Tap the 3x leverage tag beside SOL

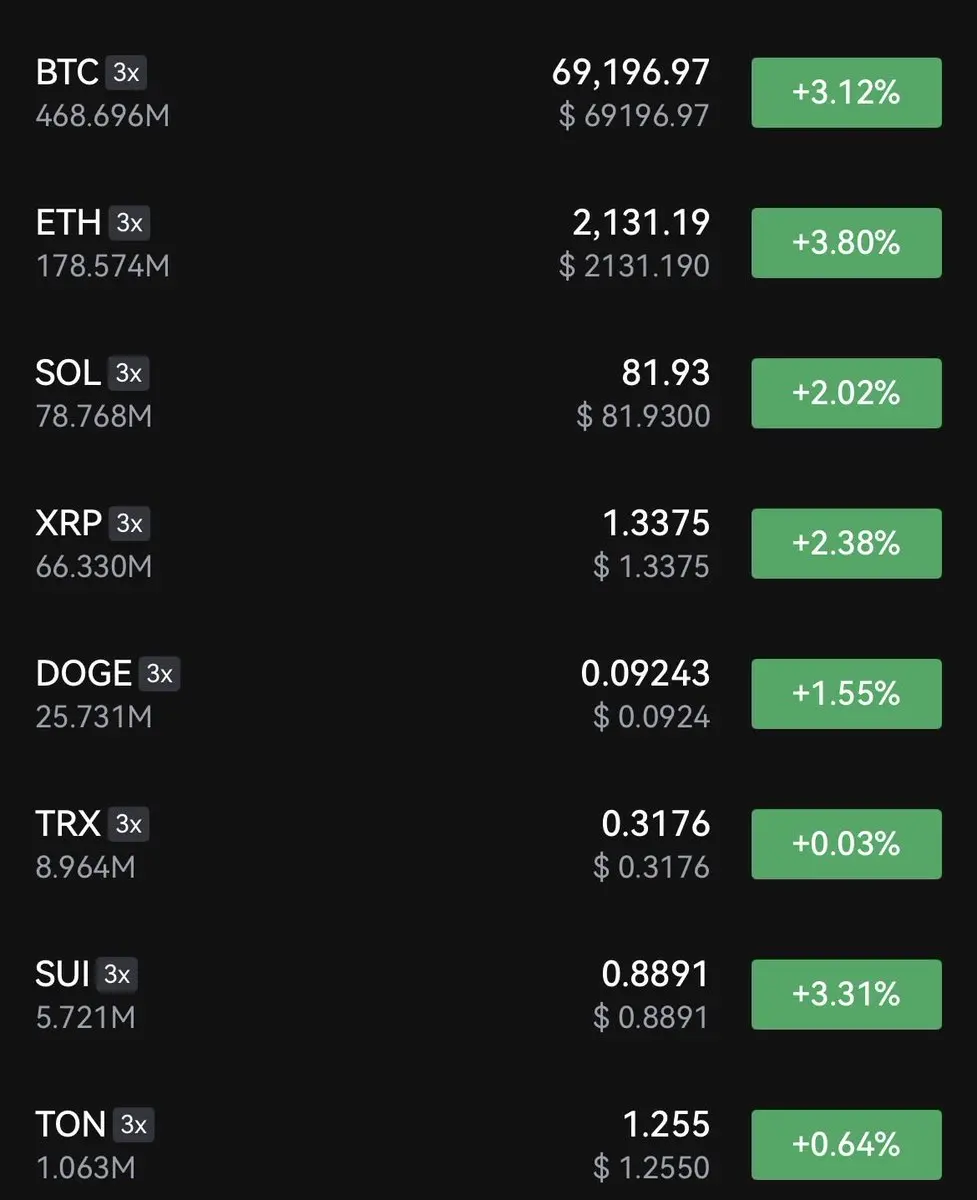coord(129,373)
